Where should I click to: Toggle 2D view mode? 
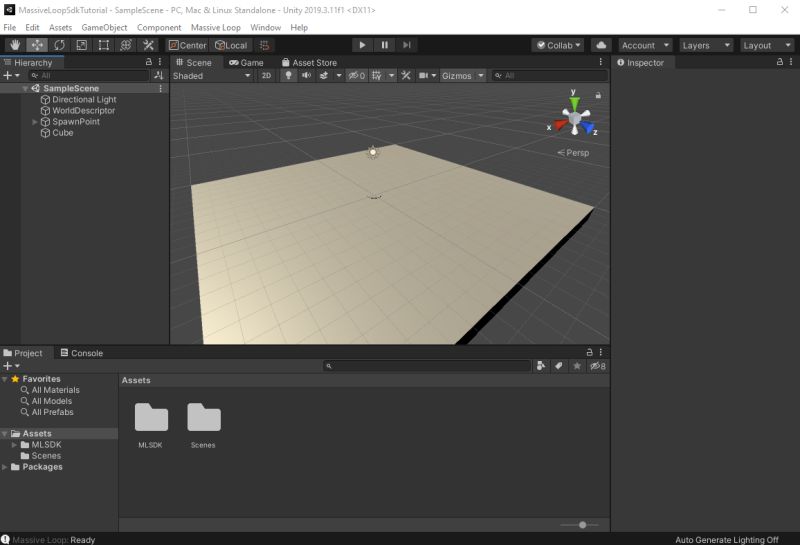[266, 76]
